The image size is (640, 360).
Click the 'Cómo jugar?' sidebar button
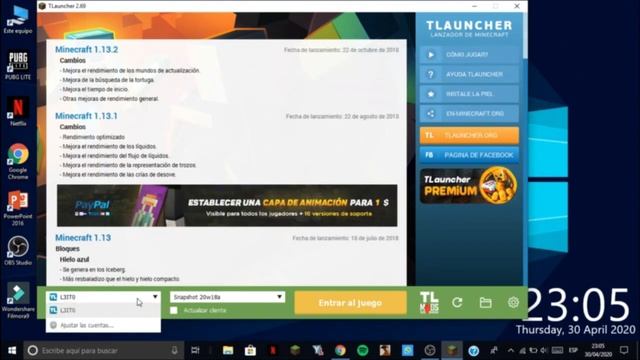469,55
